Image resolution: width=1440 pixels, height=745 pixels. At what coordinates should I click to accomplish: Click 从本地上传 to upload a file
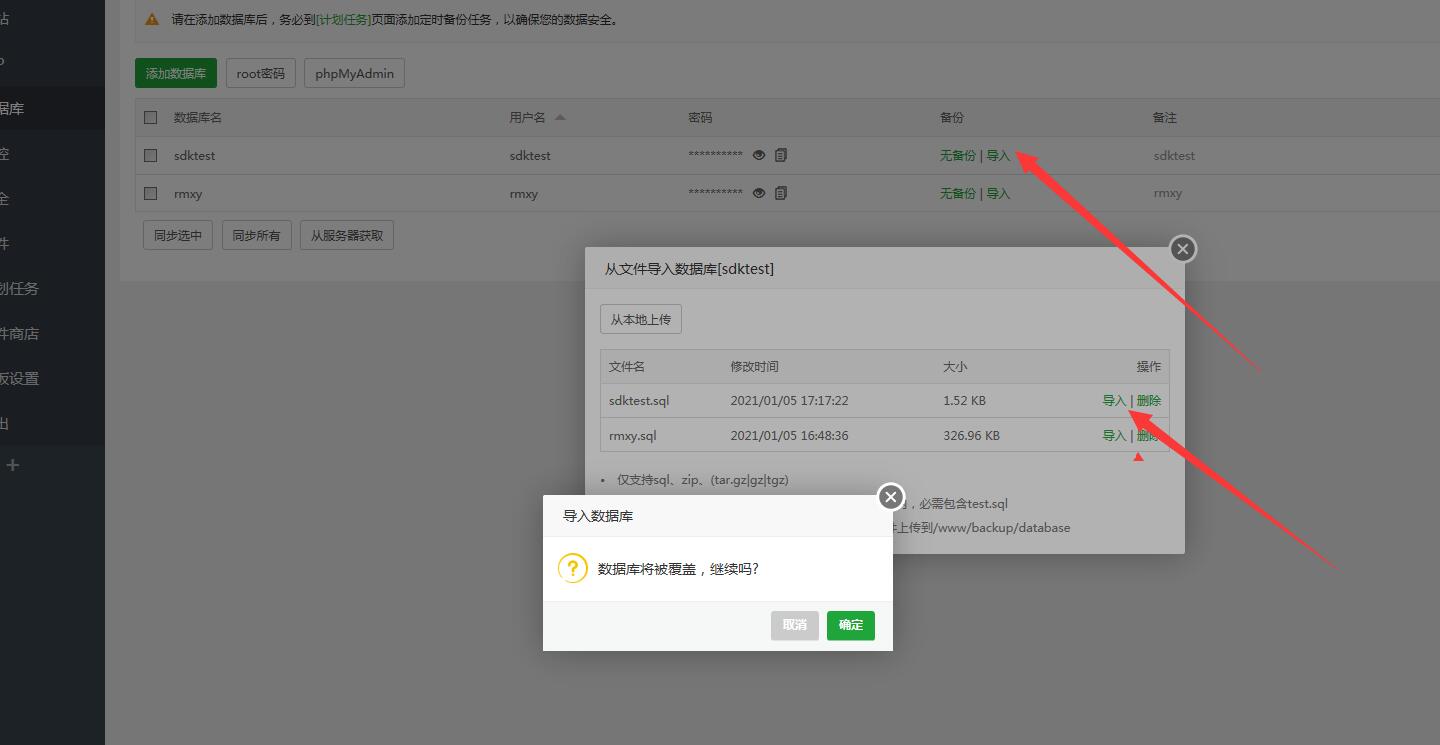tap(640, 319)
